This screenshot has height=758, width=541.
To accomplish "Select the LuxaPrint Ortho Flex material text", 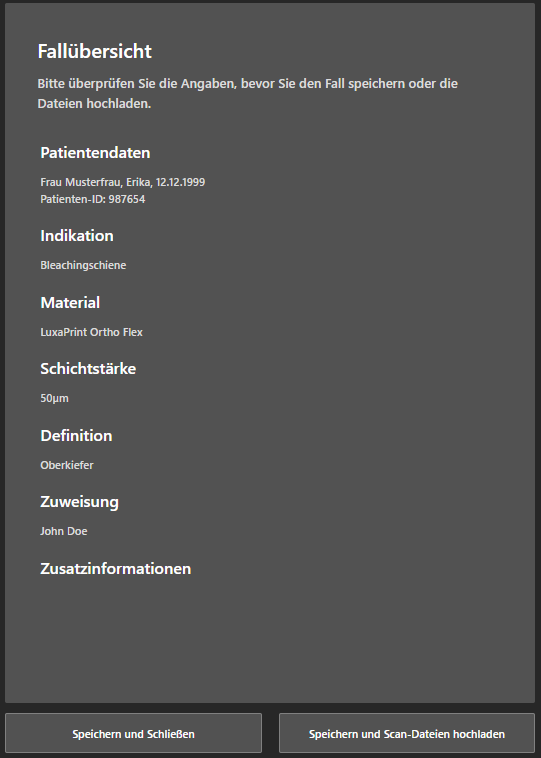I will pos(91,332).
